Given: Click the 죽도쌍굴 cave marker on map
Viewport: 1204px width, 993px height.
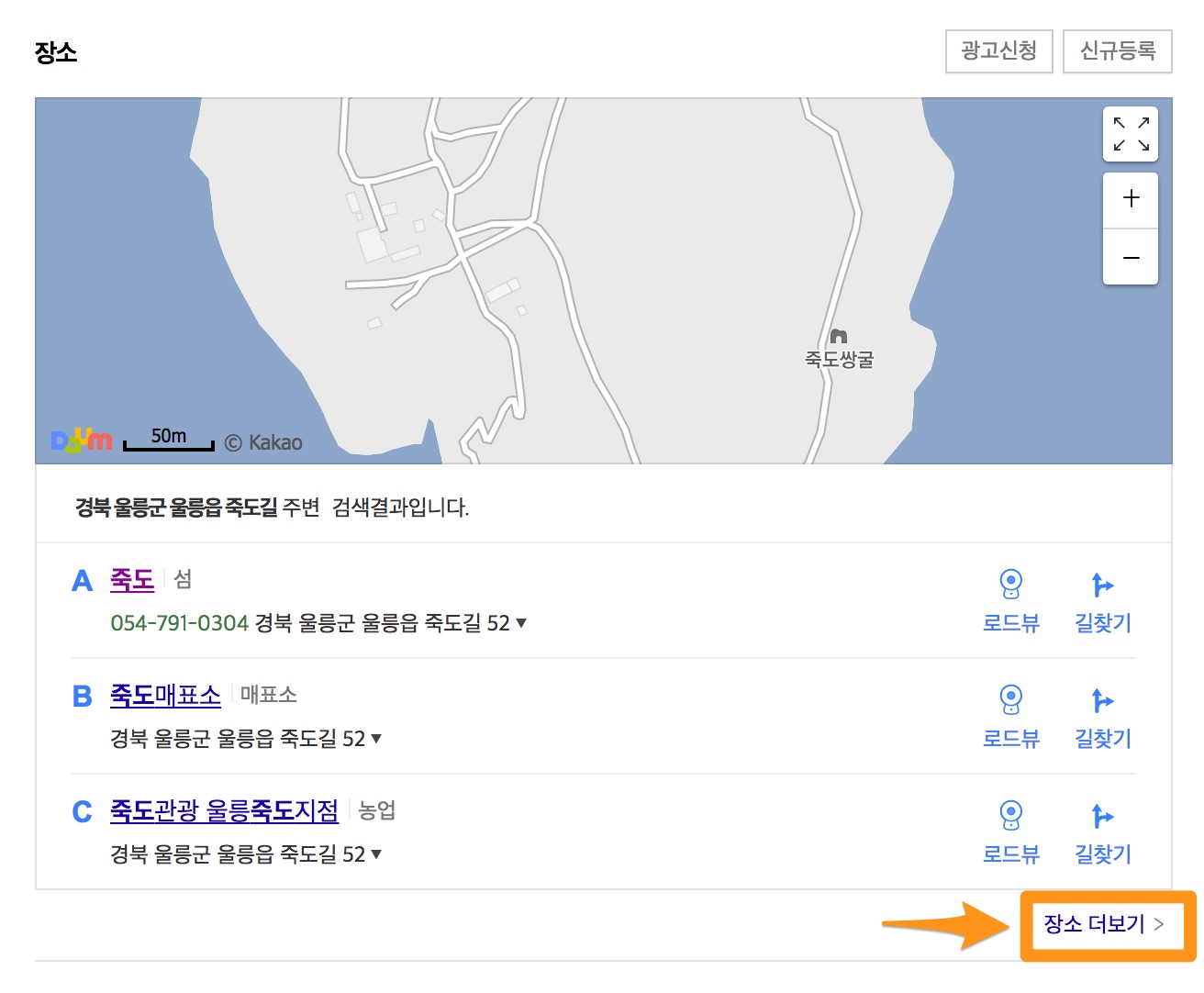Looking at the screenshot, I should click(838, 338).
